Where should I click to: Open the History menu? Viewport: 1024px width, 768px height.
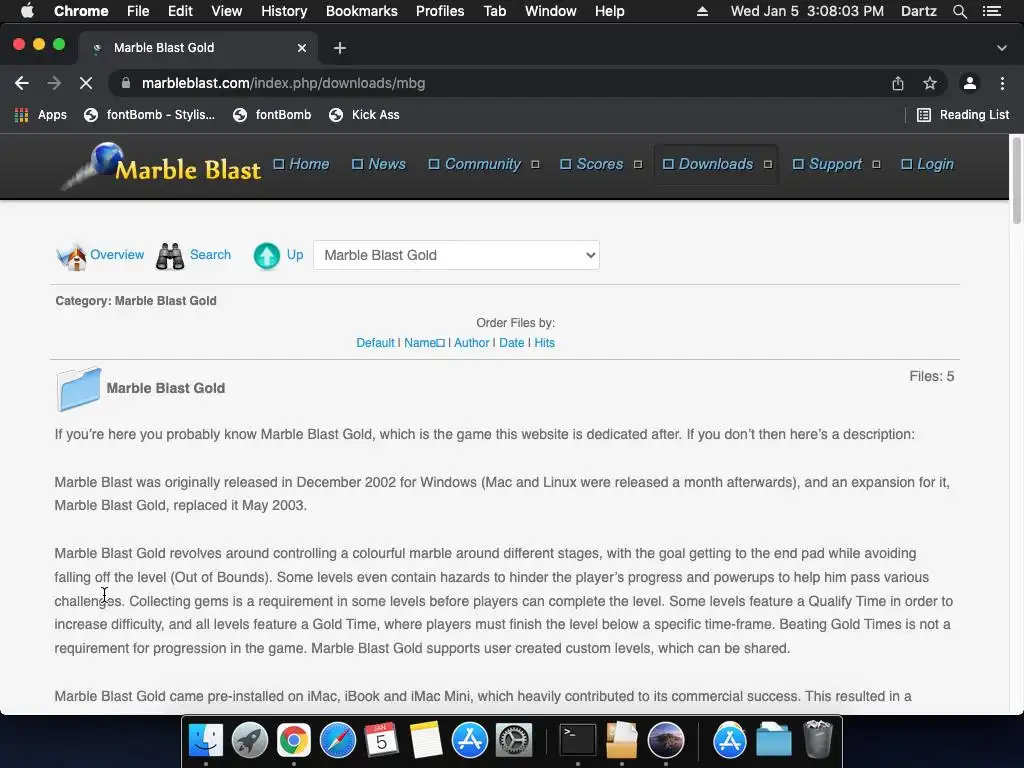[284, 11]
